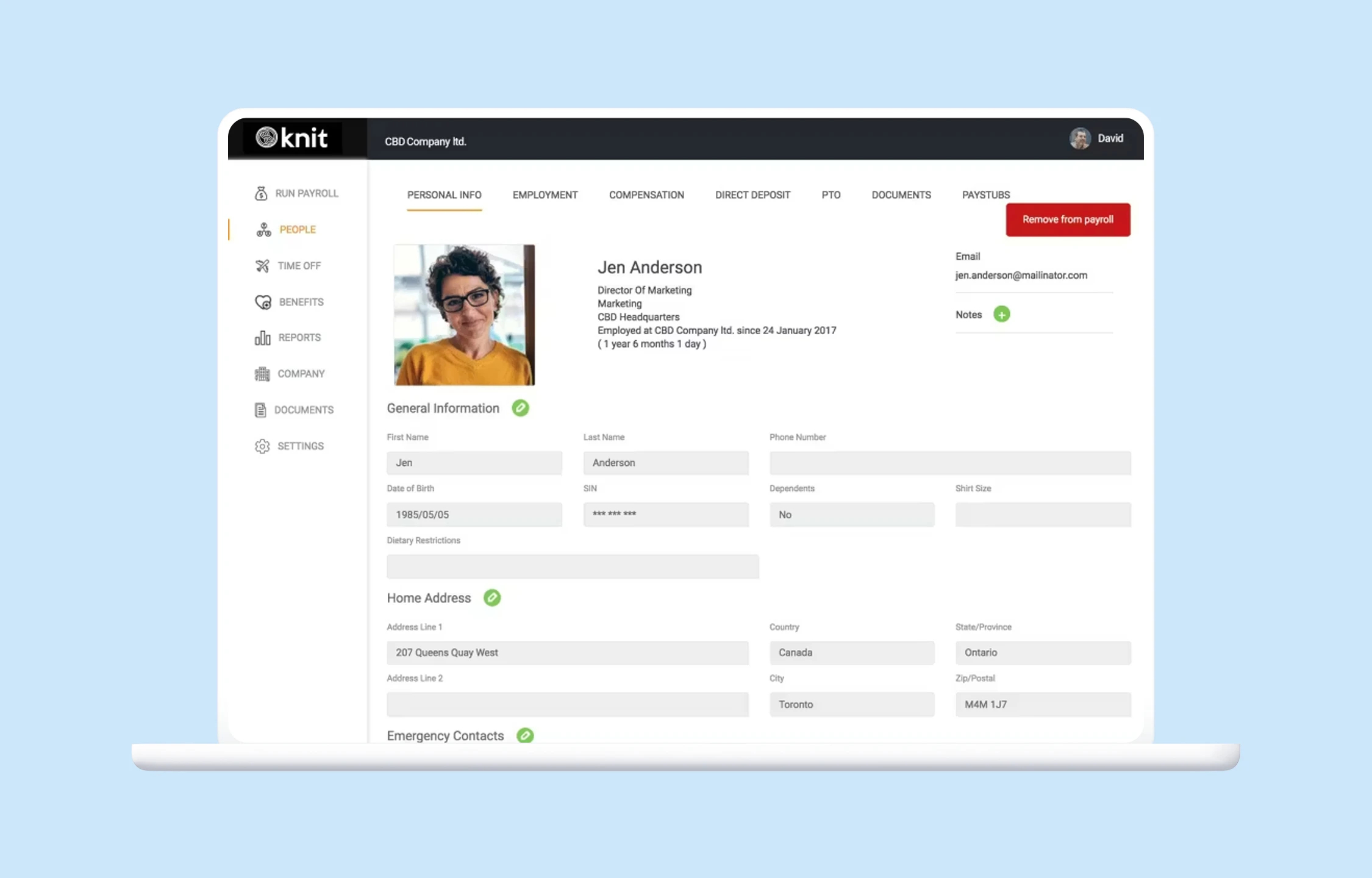Open the Company section
1372x878 pixels.
[301, 373]
